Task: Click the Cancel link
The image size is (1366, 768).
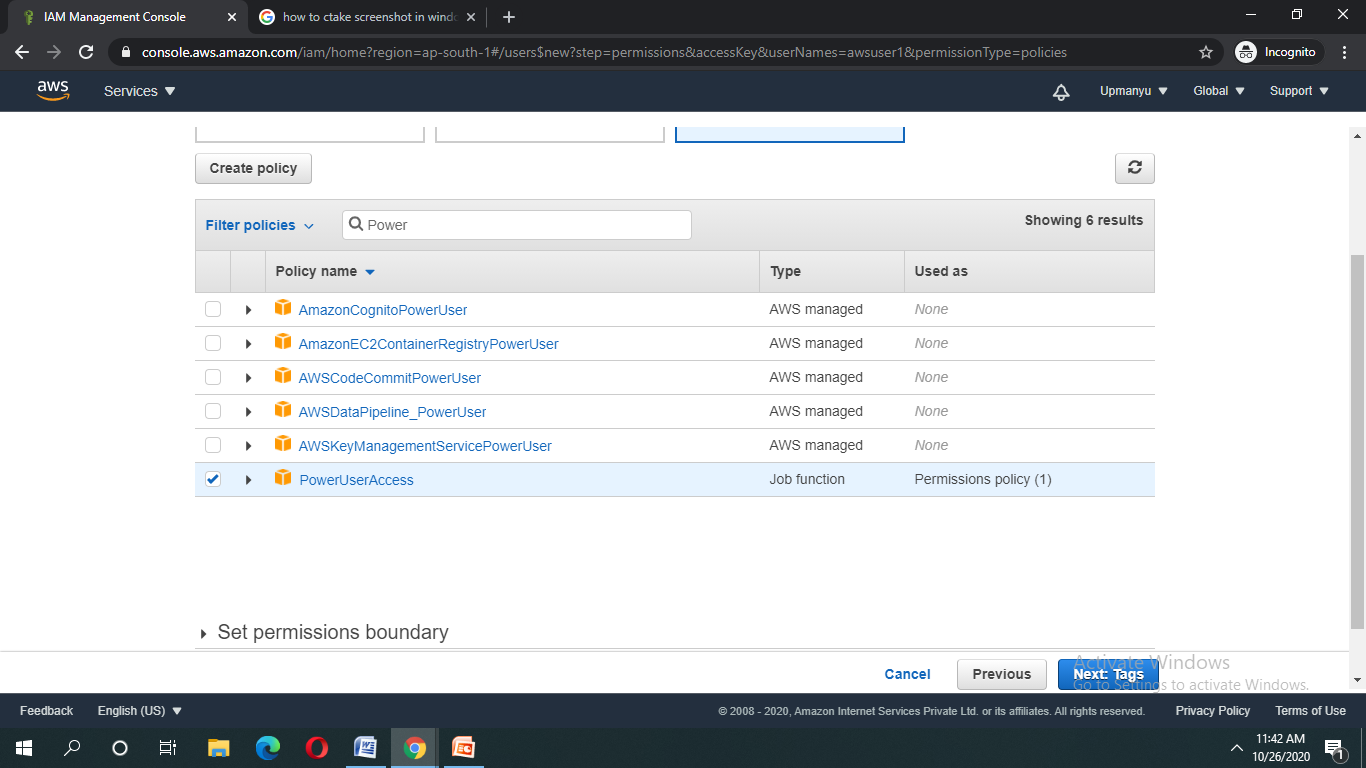Action: 907,674
